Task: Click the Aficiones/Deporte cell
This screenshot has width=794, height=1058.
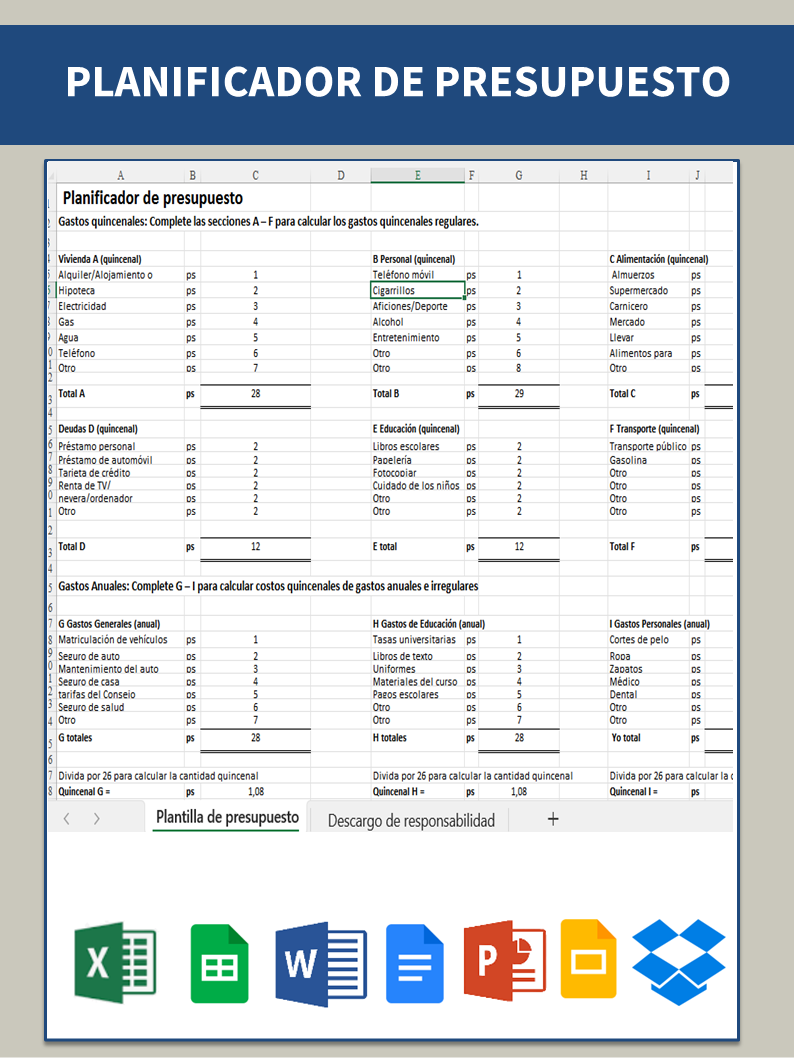Action: [418, 306]
